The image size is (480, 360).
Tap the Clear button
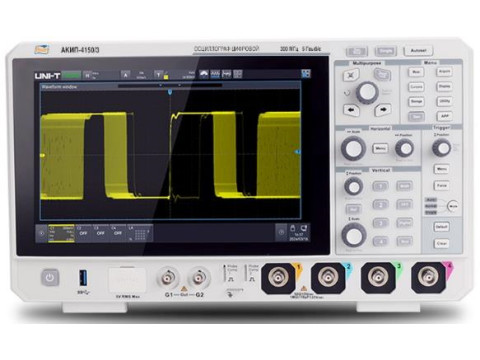tap(441, 243)
